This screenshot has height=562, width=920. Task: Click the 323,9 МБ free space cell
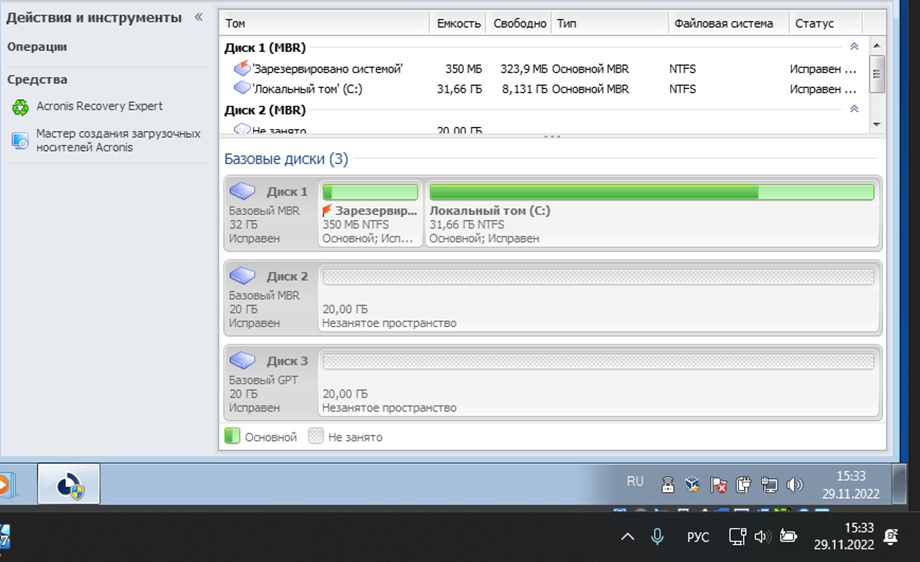point(523,69)
